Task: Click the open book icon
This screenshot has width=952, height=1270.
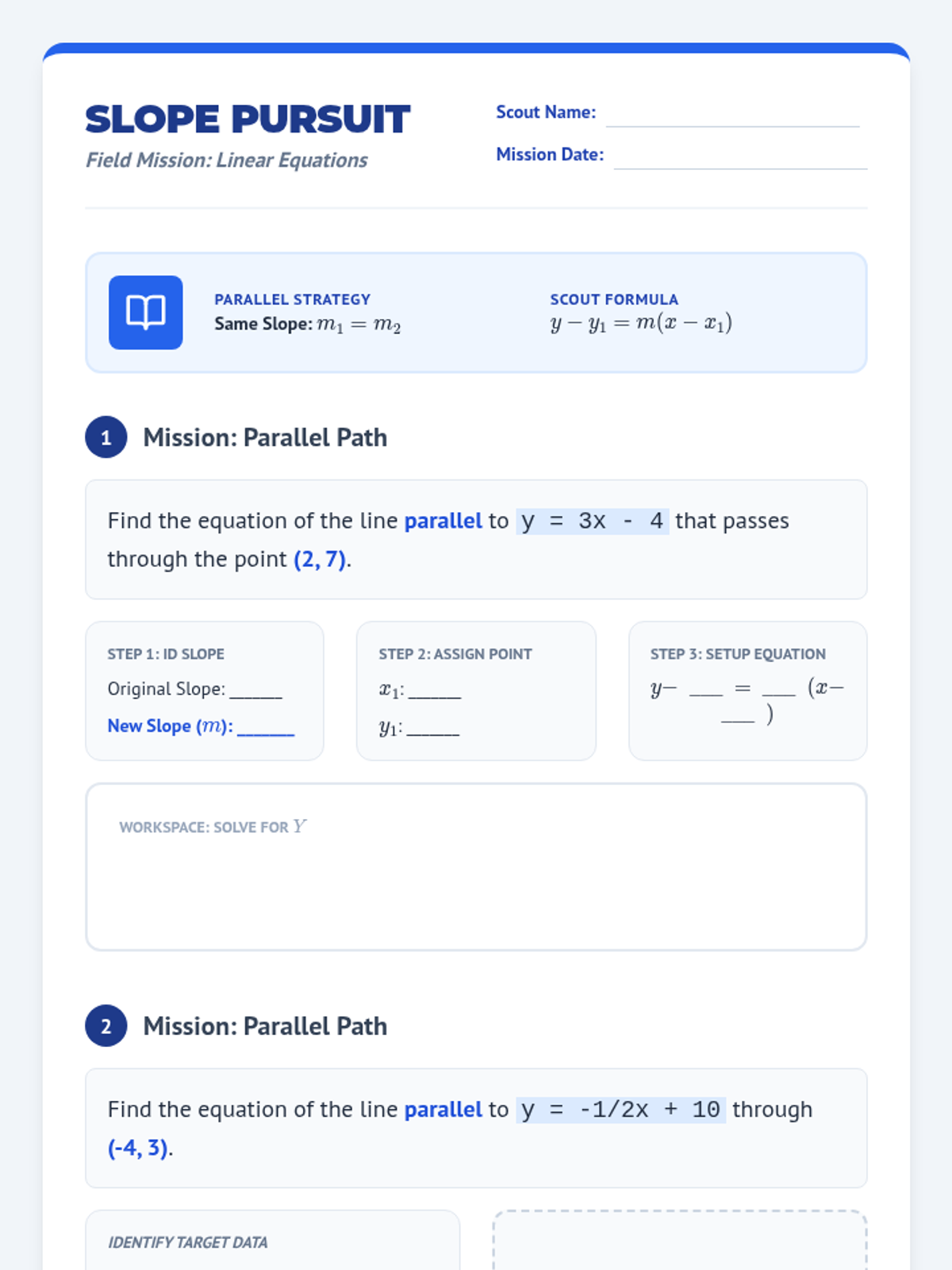Action: [x=146, y=313]
